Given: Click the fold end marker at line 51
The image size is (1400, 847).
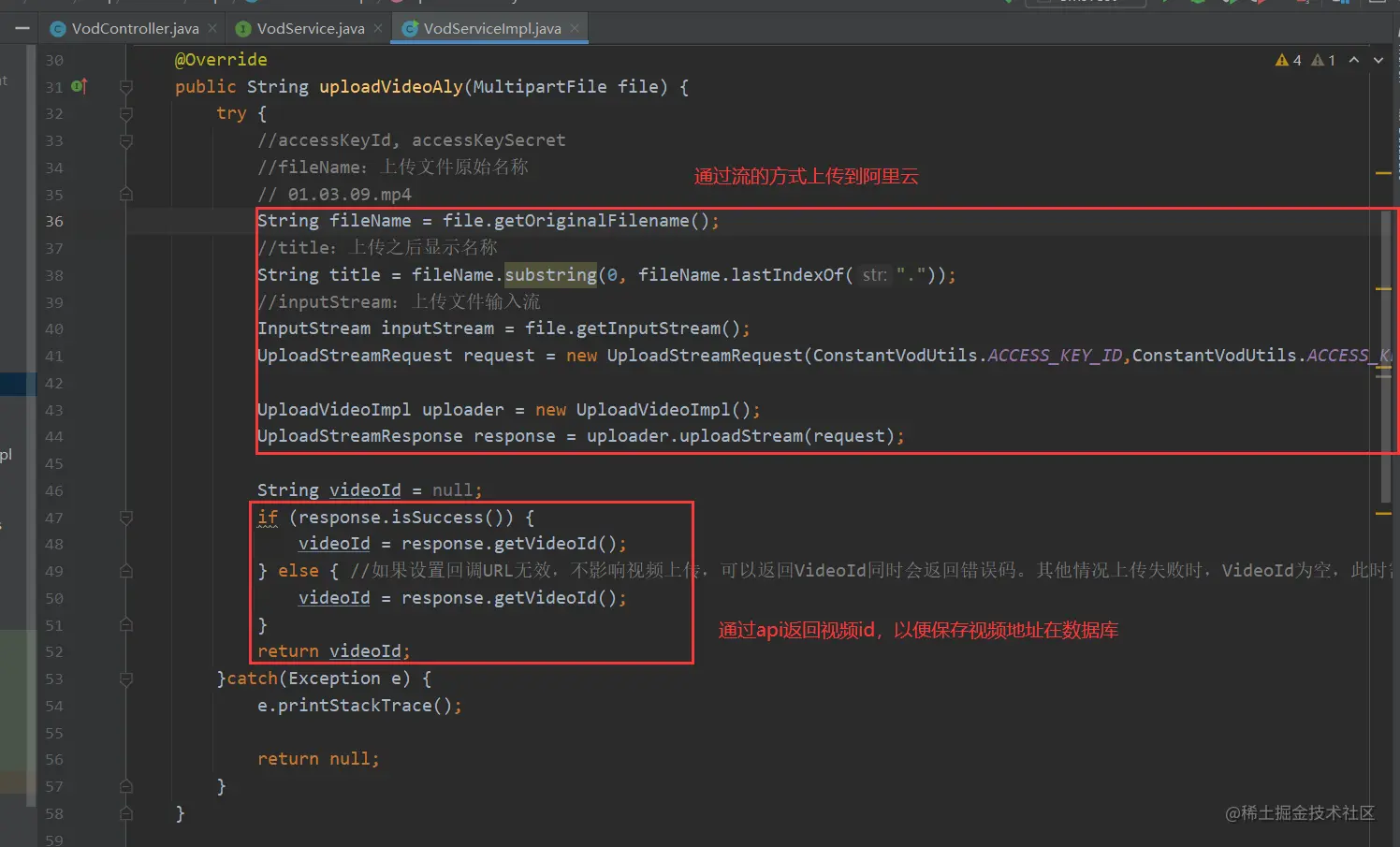Looking at the screenshot, I should click(x=126, y=625).
